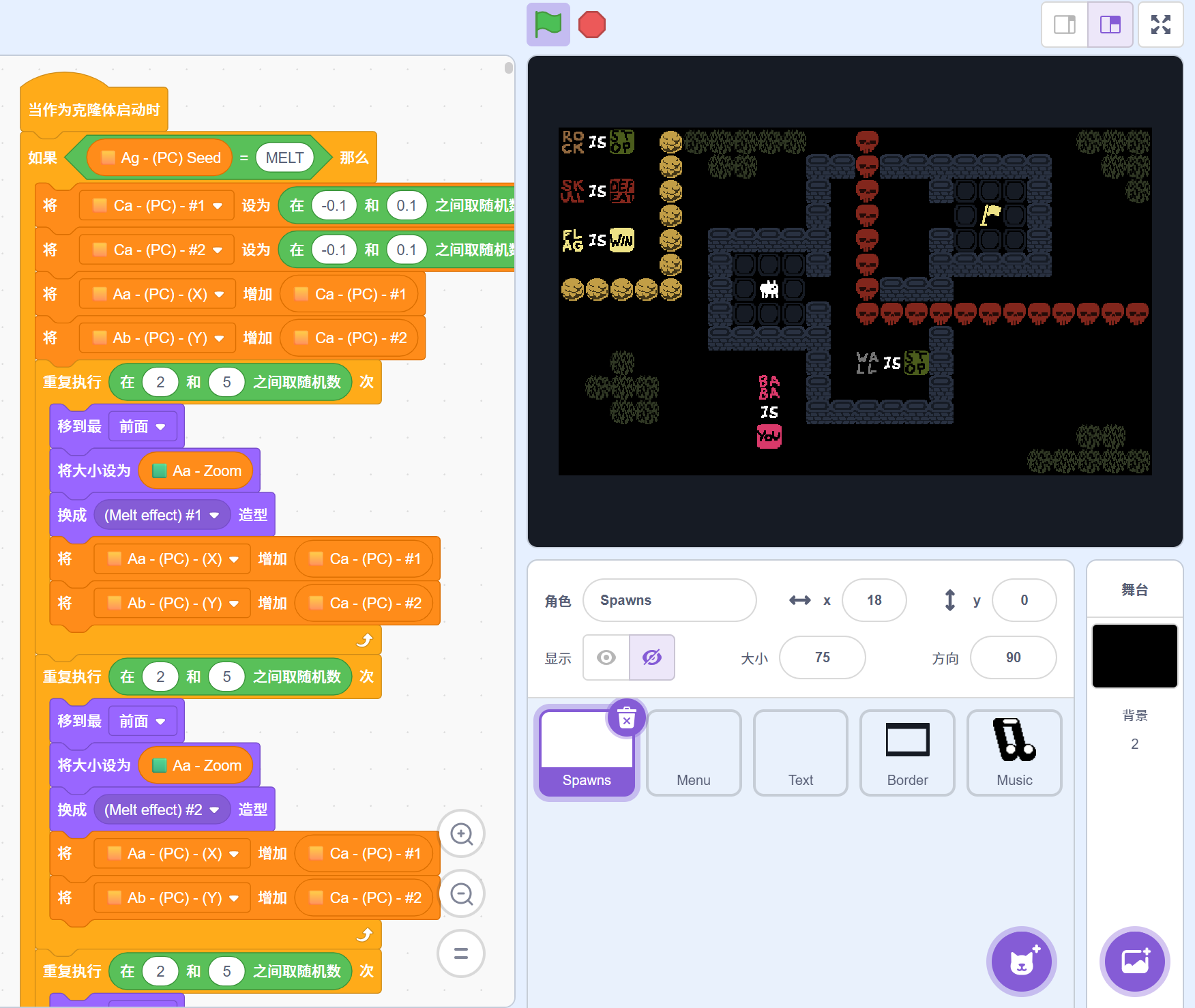This screenshot has width=1195, height=1008.
Task: Zoom in on the code workspace
Action: pos(462,833)
